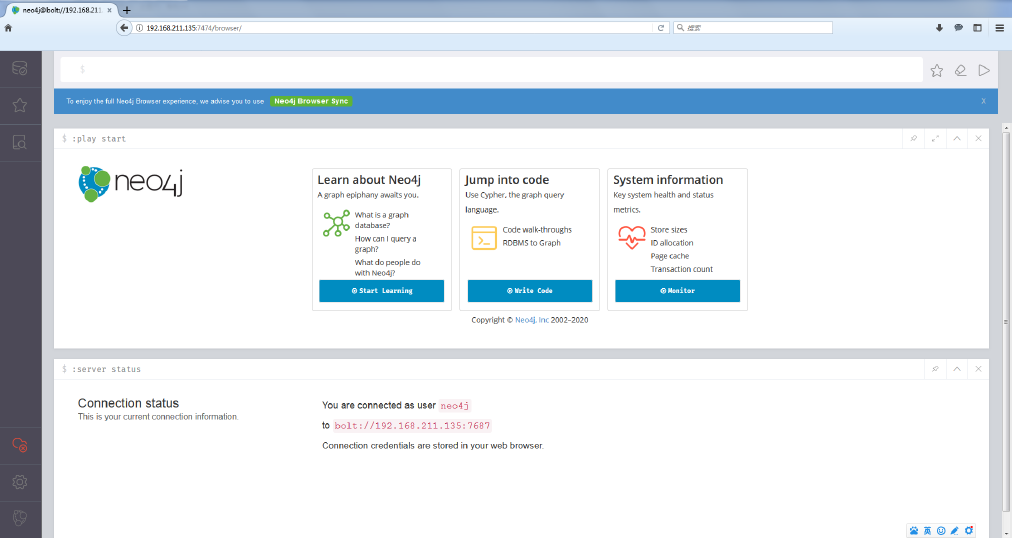The image size is (1012, 538).
Task: Open a new browser tab
Action: point(127,10)
